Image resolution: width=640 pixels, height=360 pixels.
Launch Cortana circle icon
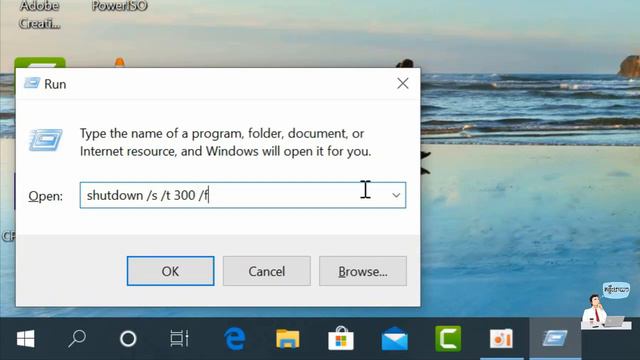128,339
